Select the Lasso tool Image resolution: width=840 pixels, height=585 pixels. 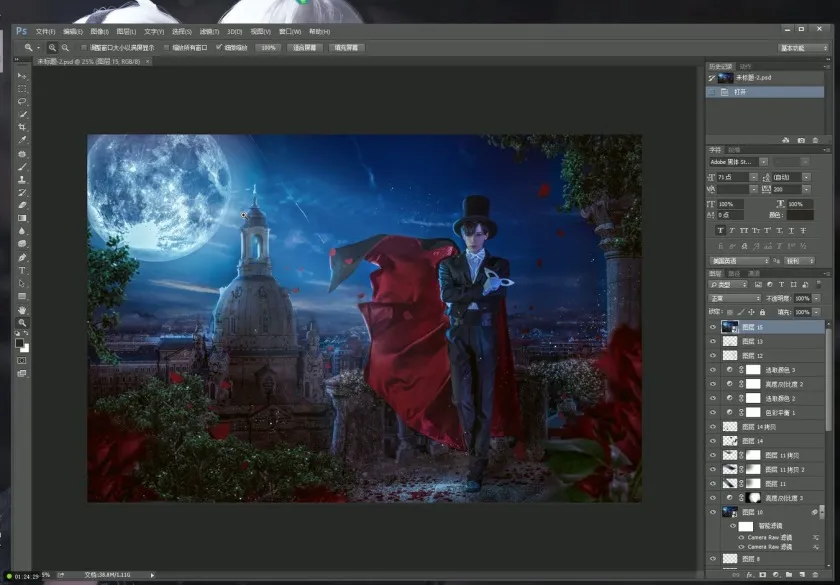(x=22, y=102)
